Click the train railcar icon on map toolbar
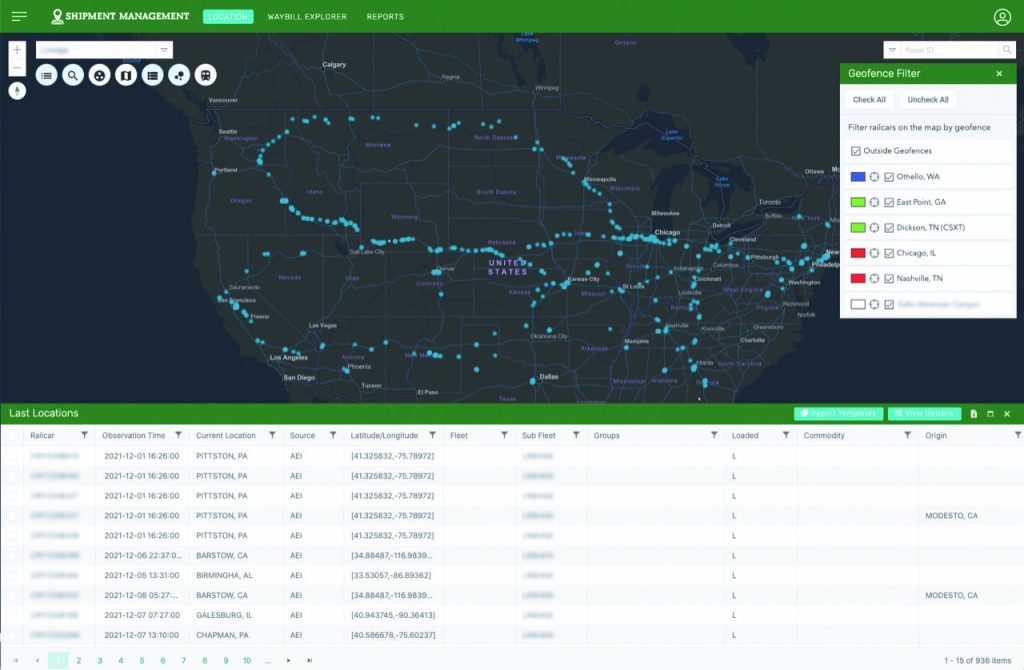 pyautogui.click(x=204, y=75)
